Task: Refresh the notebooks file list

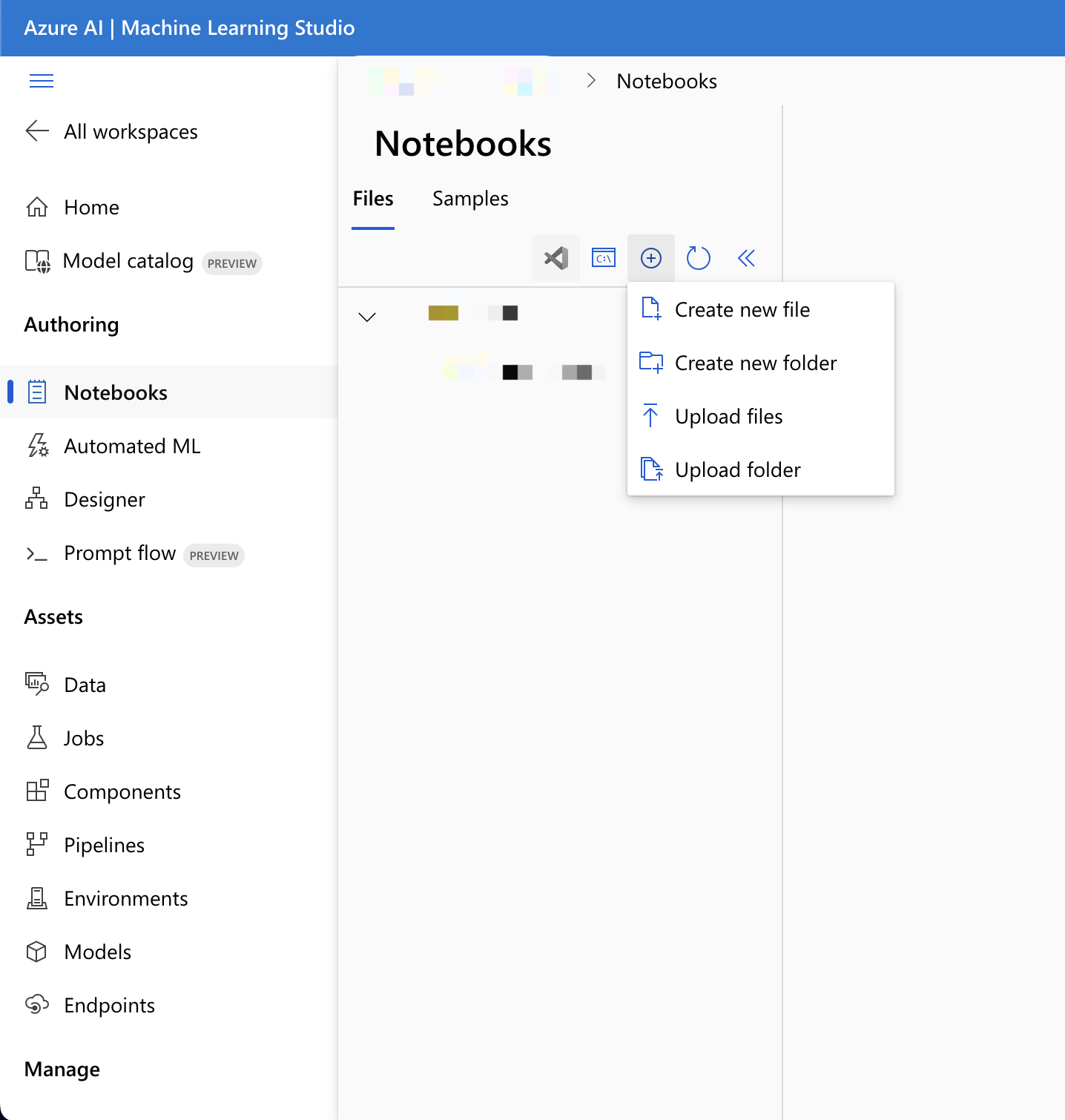Action: click(699, 258)
